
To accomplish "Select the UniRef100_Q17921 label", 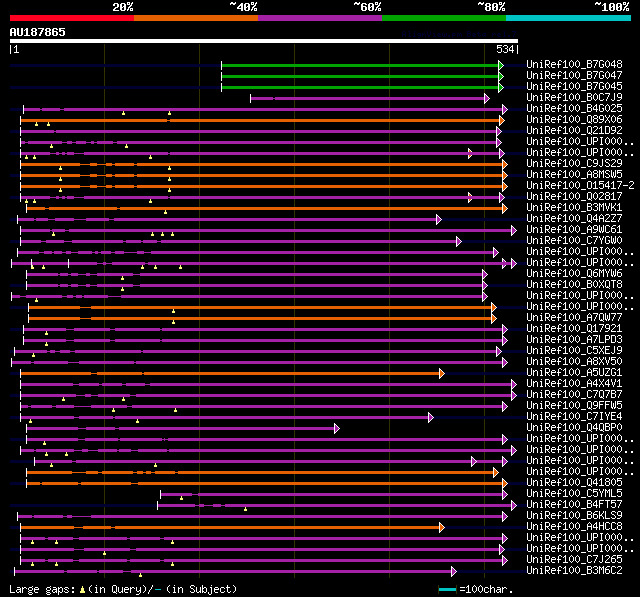I will (x=574, y=329).
